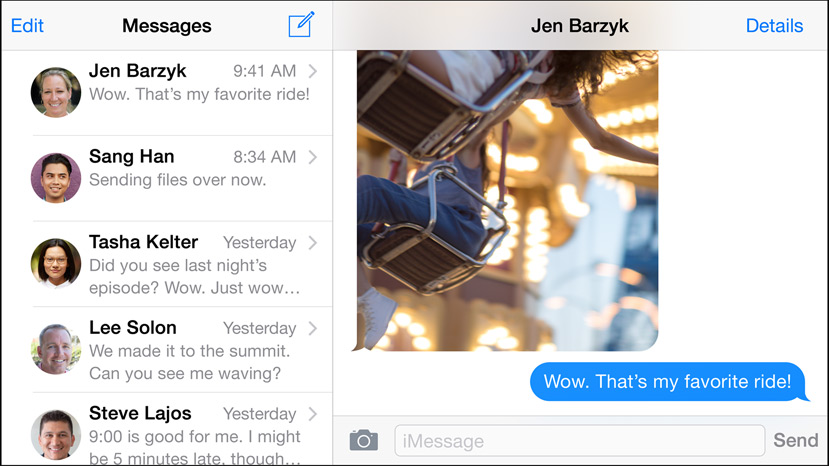
Task: Tap the blue "Wow. That's my favorite ride!" bubble
Action: [667, 382]
